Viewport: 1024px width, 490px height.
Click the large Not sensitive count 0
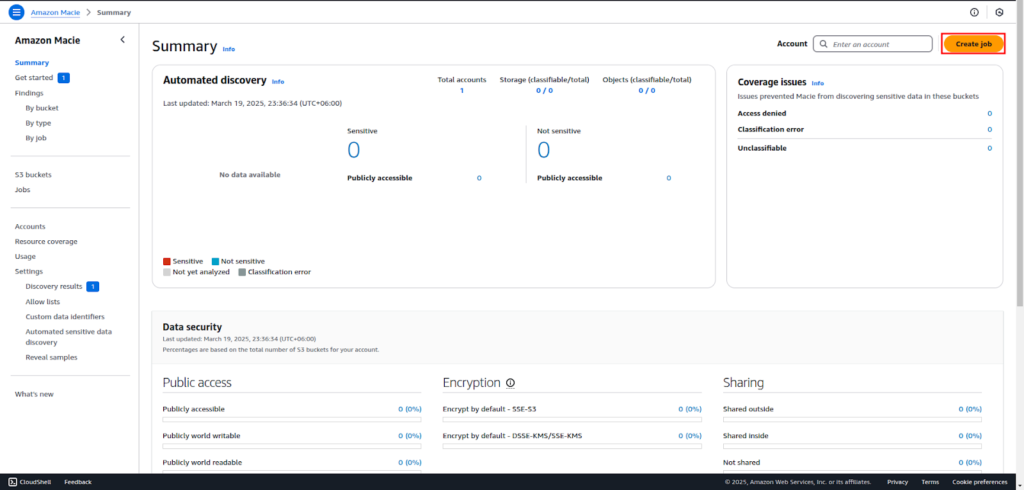(543, 150)
